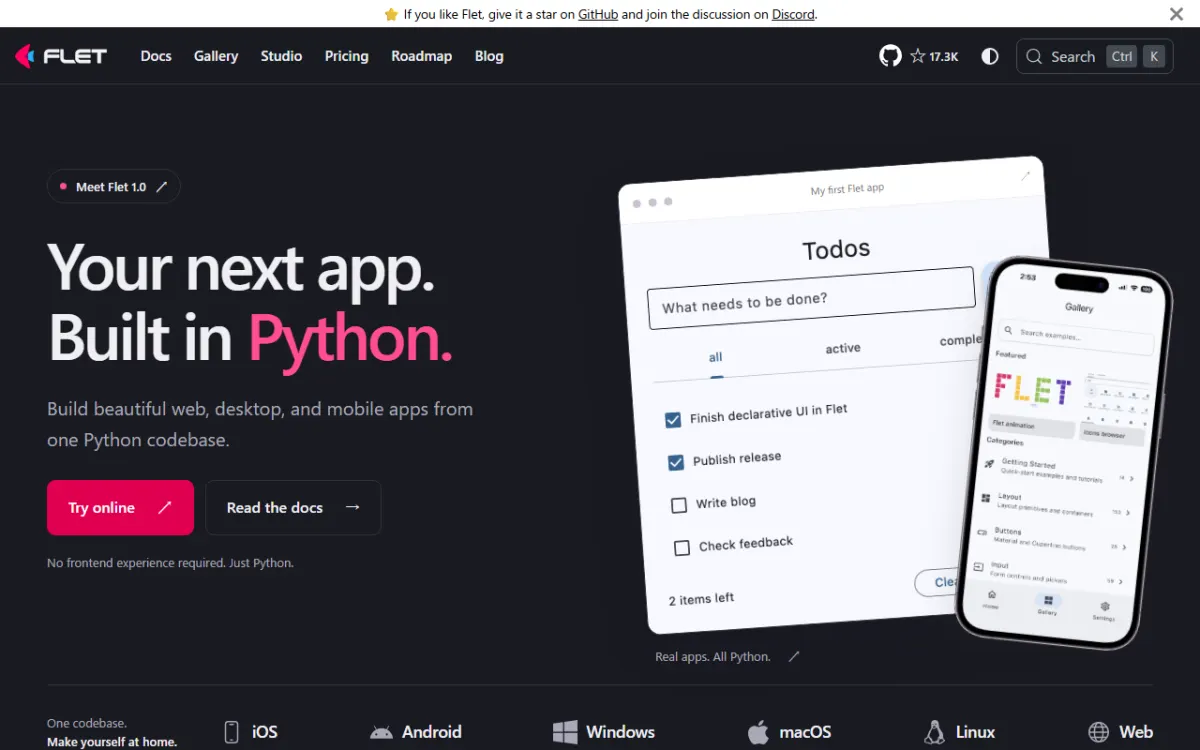Click the 'Read the docs' button
1200x750 pixels.
tap(293, 508)
